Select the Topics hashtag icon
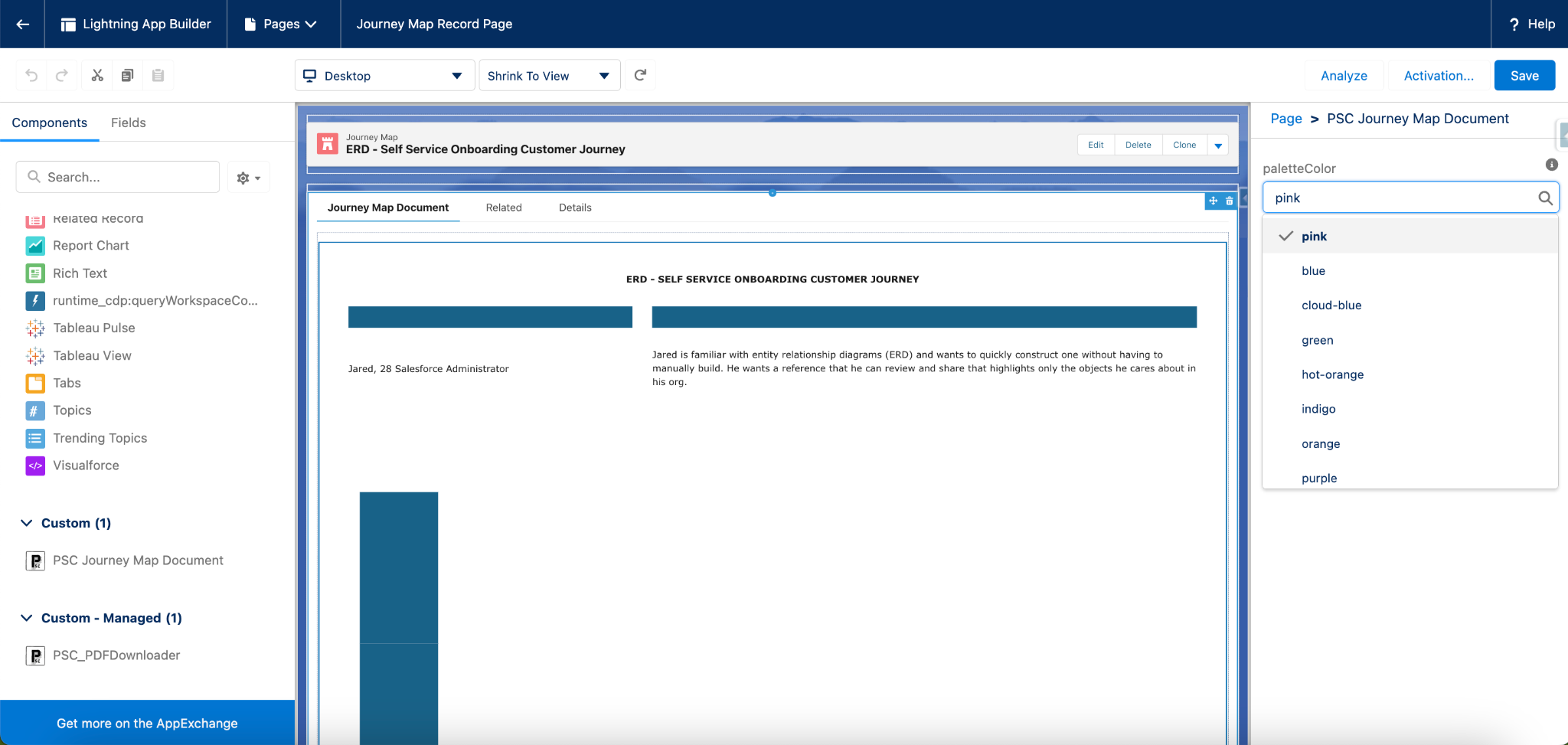This screenshot has width=1568, height=745. [35, 410]
